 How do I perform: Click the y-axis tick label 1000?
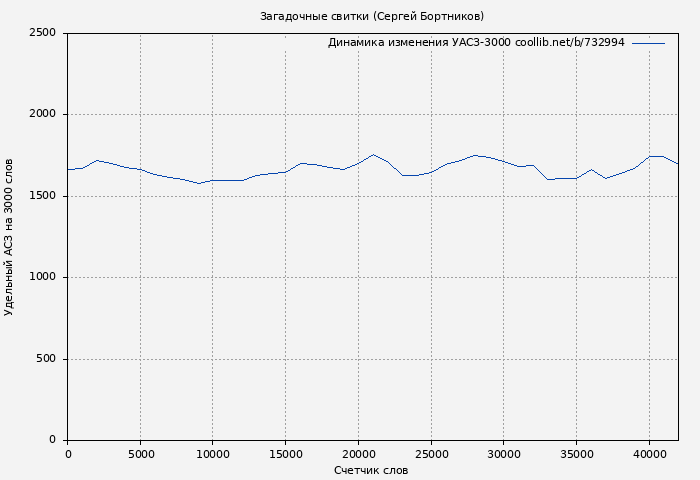coord(42,278)
